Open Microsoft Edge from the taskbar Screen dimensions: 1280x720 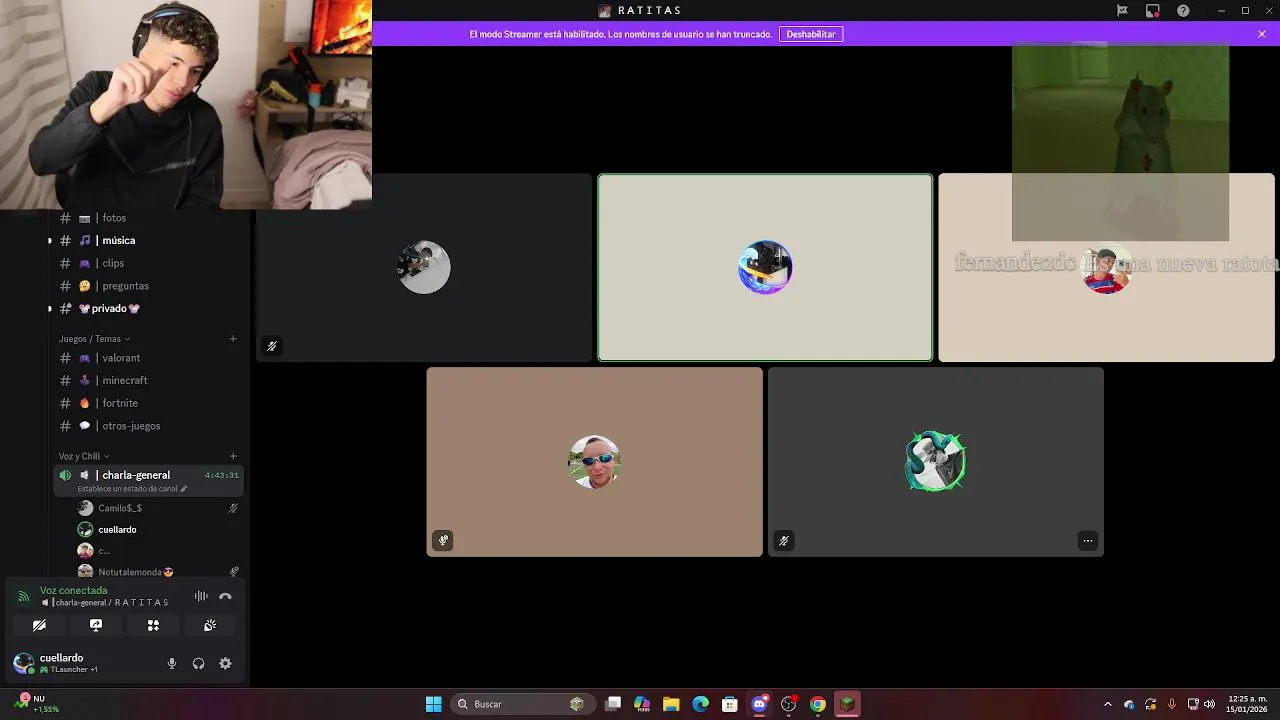click(x=700, y=704)
